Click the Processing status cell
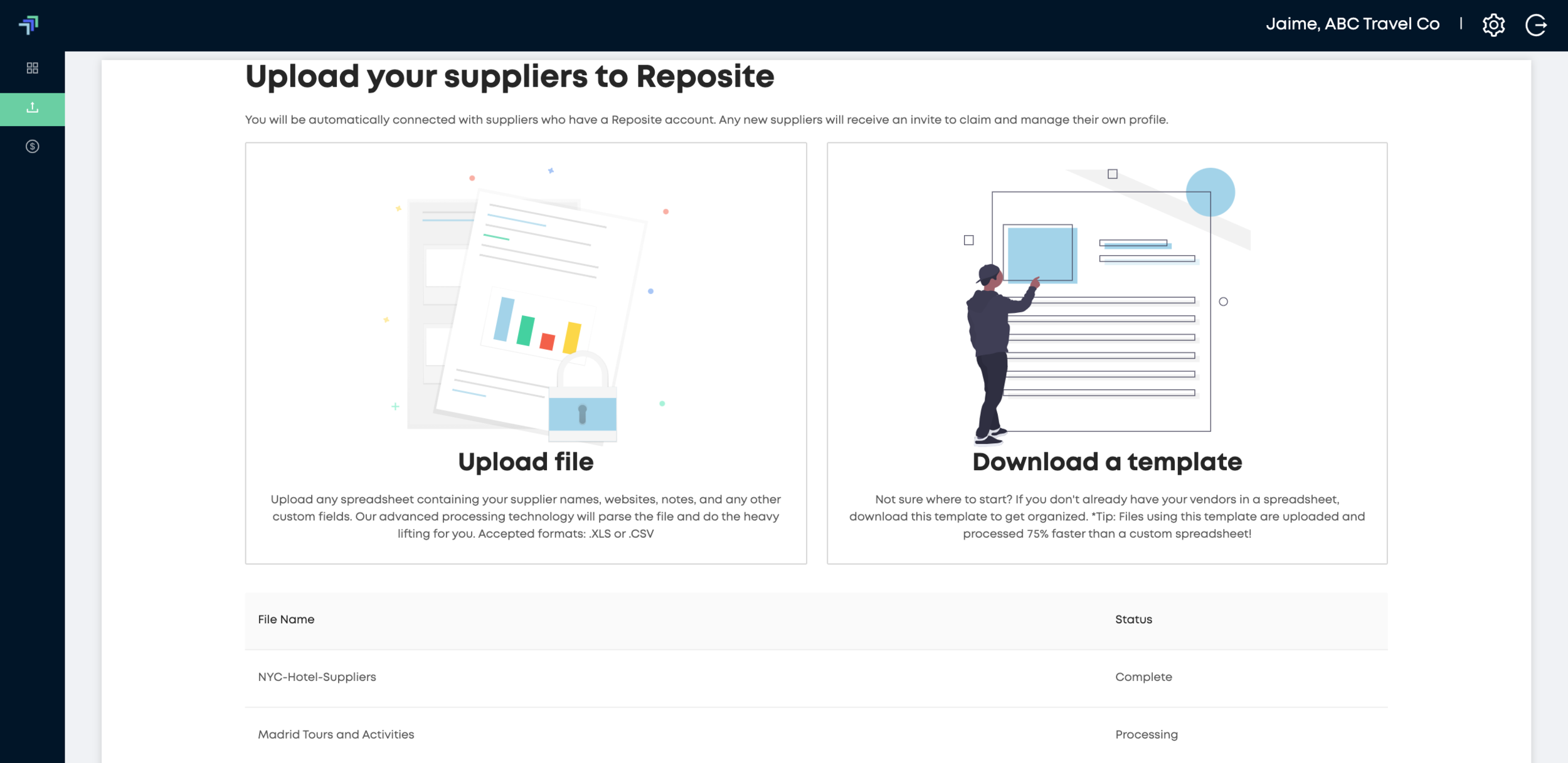 click(x=1146, y=734)
